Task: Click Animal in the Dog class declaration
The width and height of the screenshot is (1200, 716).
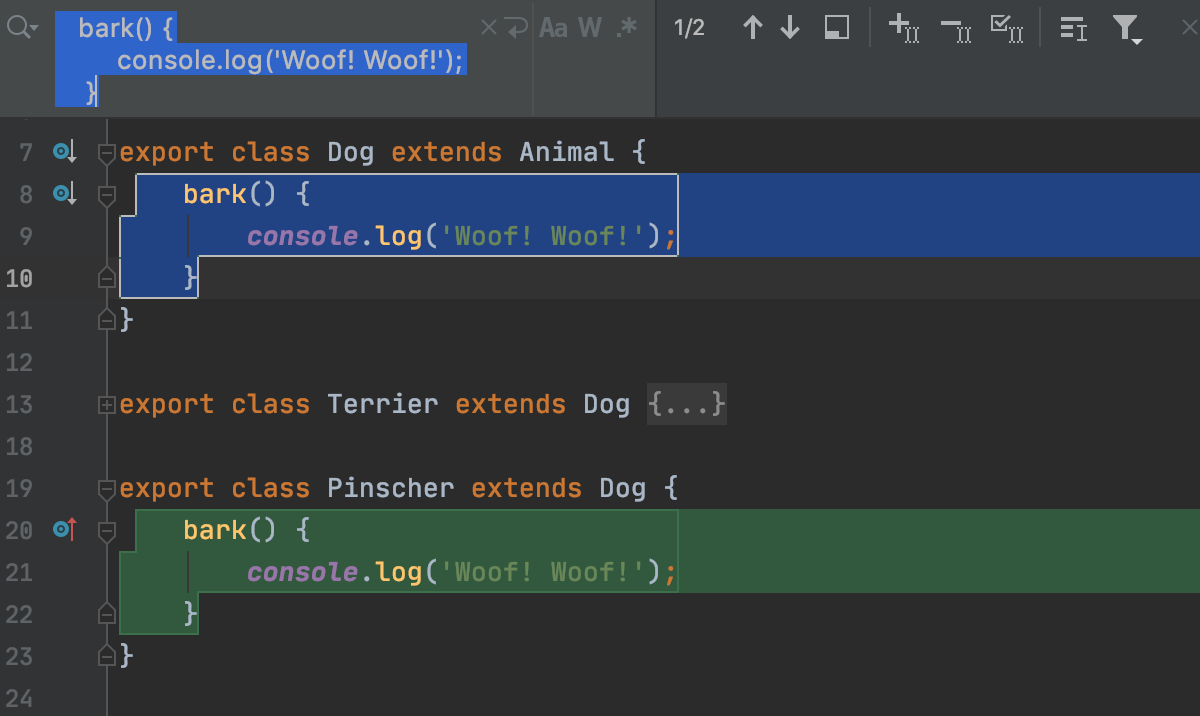Action: click(567, 153)
